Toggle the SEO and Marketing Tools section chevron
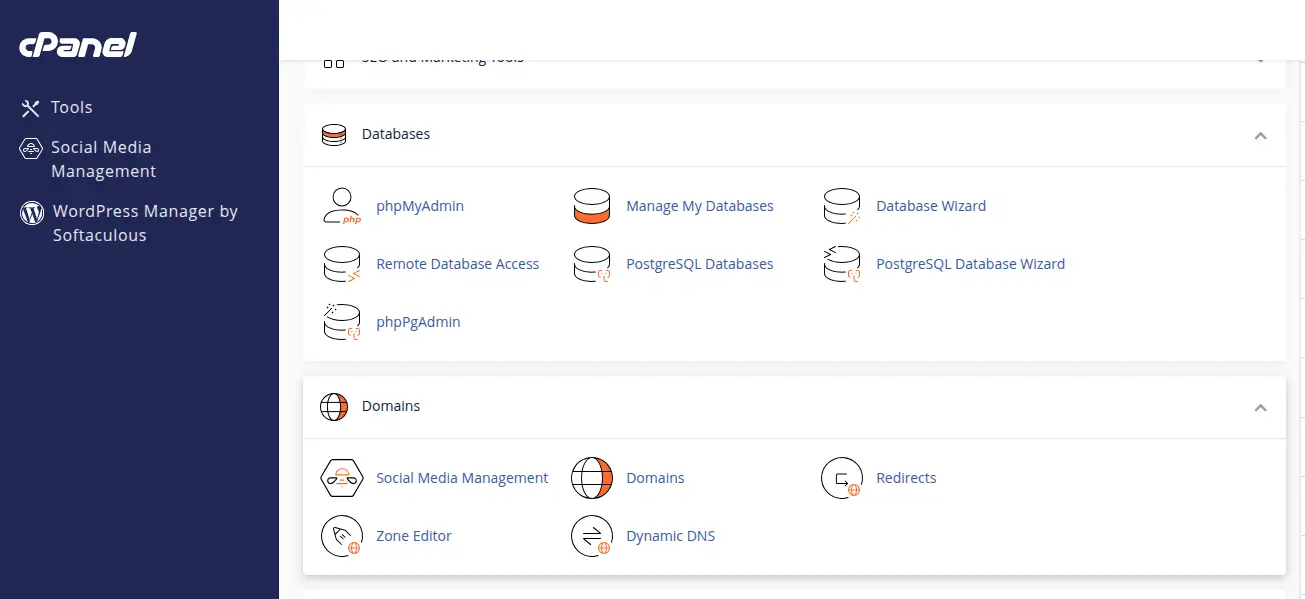 coord(1261,60)
